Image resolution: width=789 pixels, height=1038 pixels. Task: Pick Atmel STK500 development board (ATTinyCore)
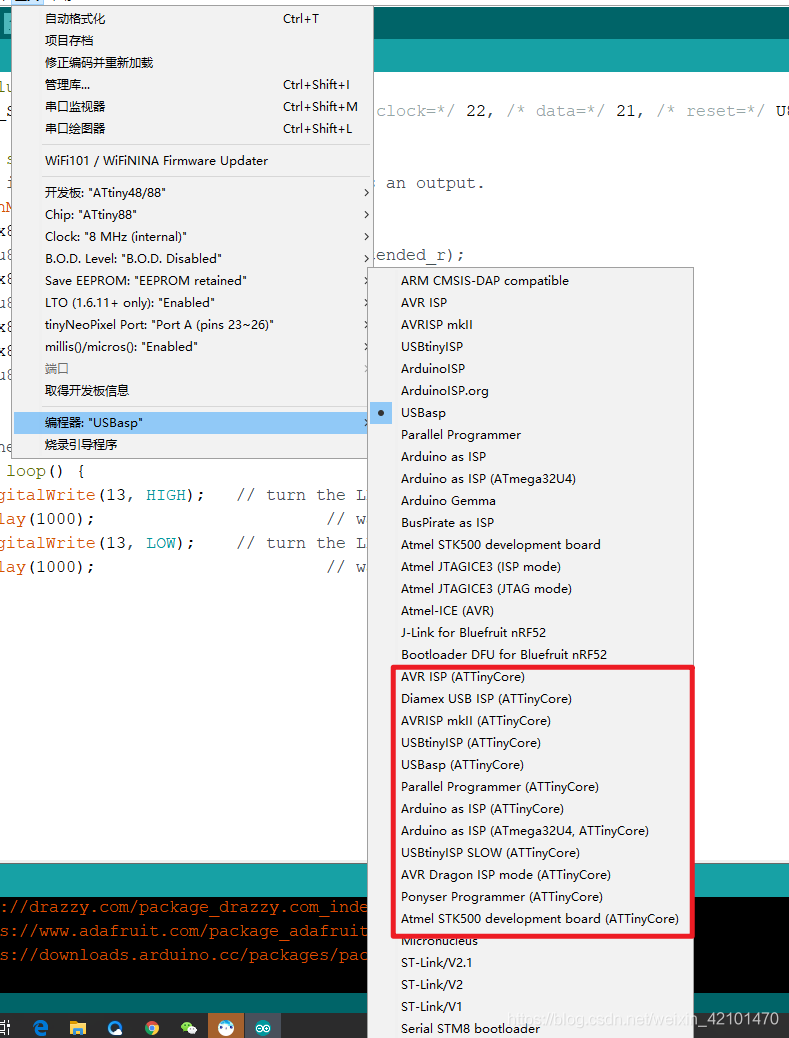point(532,918)
